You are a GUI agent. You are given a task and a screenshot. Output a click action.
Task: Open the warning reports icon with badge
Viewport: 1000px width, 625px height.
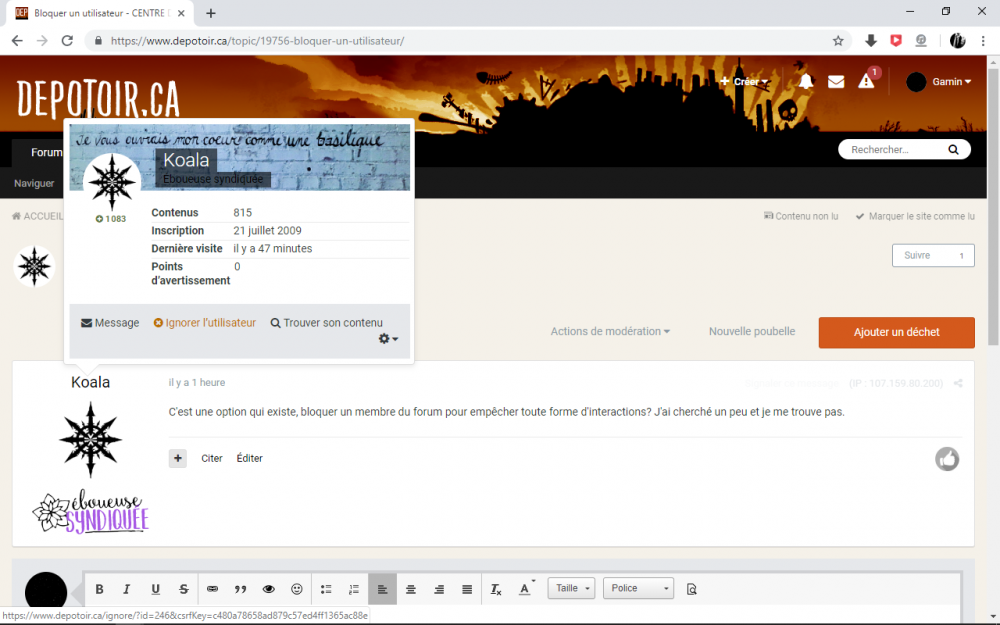pyautogui.click(x=866, y=82)
